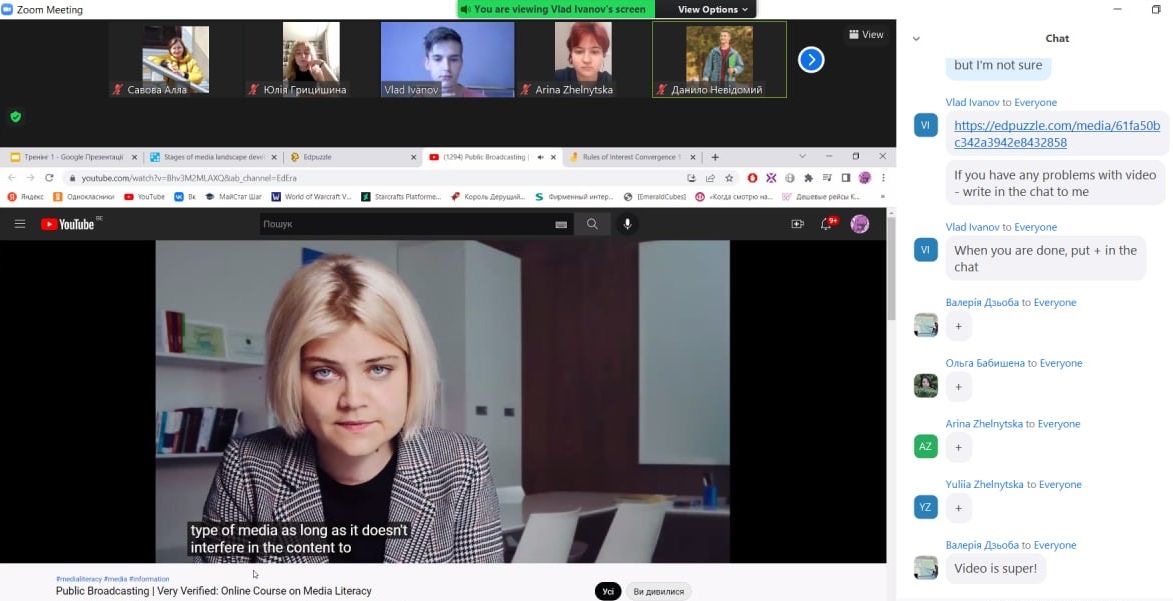Open the View Options dropdown

(712, 9)
